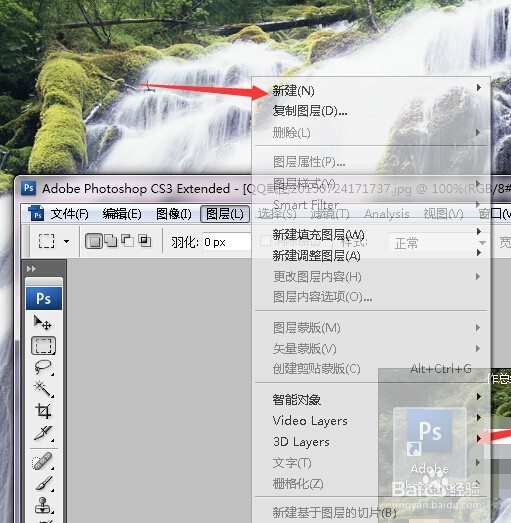Expand the 新建(N) submenu

371,90
